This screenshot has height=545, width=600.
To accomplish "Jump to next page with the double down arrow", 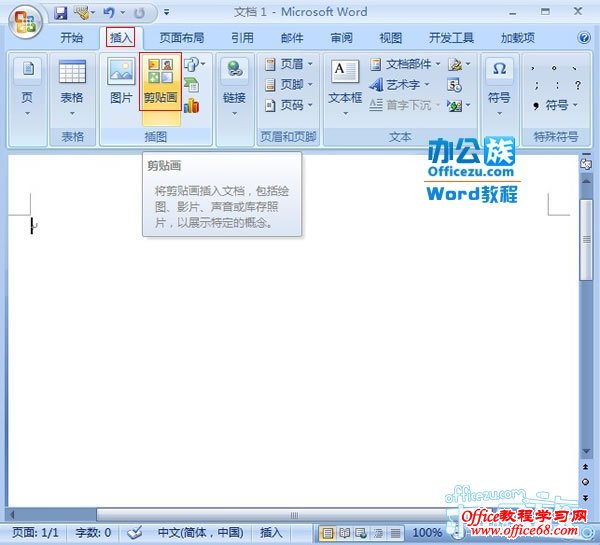I will pos(585,497).
